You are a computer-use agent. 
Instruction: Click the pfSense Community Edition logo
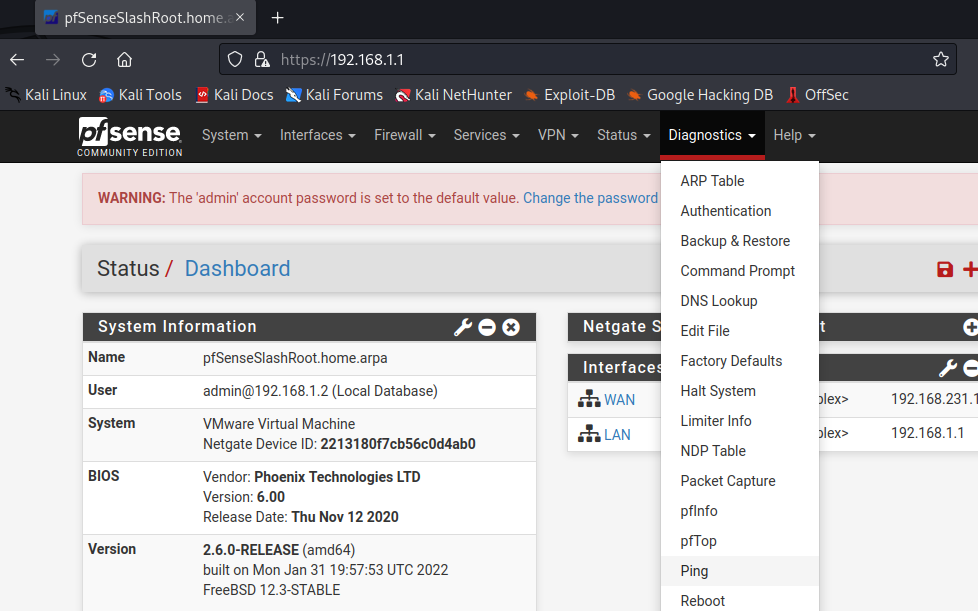click(130, 136)
